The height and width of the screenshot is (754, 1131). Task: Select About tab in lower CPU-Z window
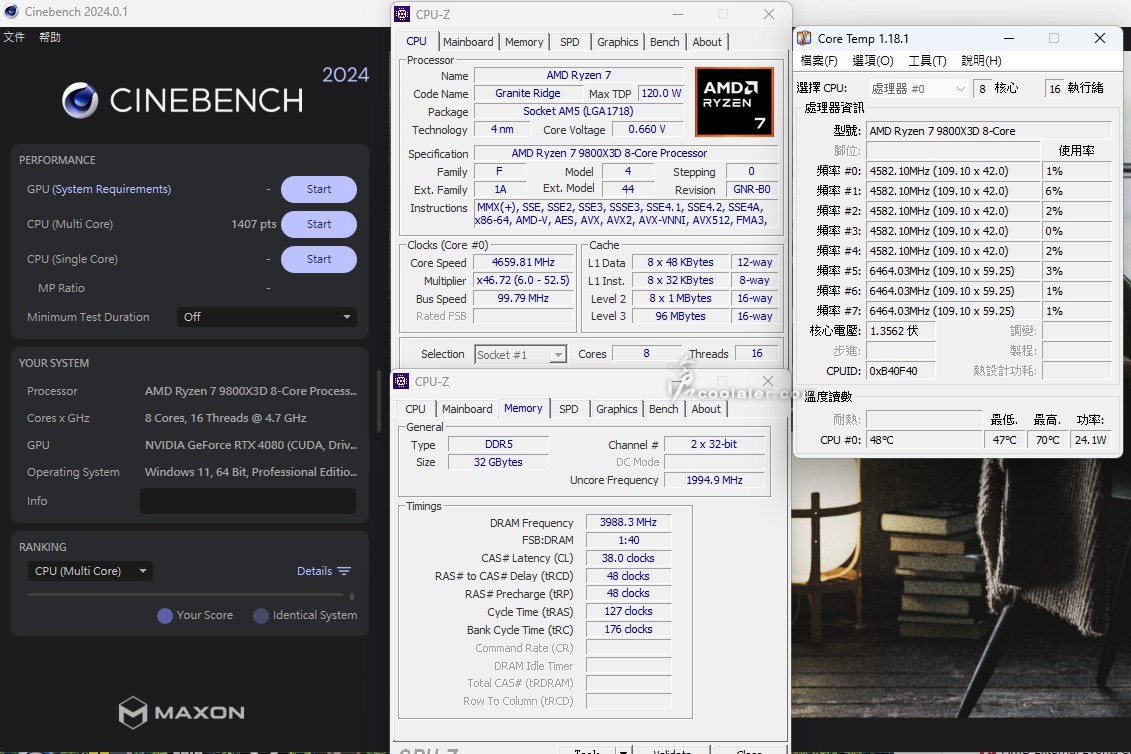click(706, 409)
